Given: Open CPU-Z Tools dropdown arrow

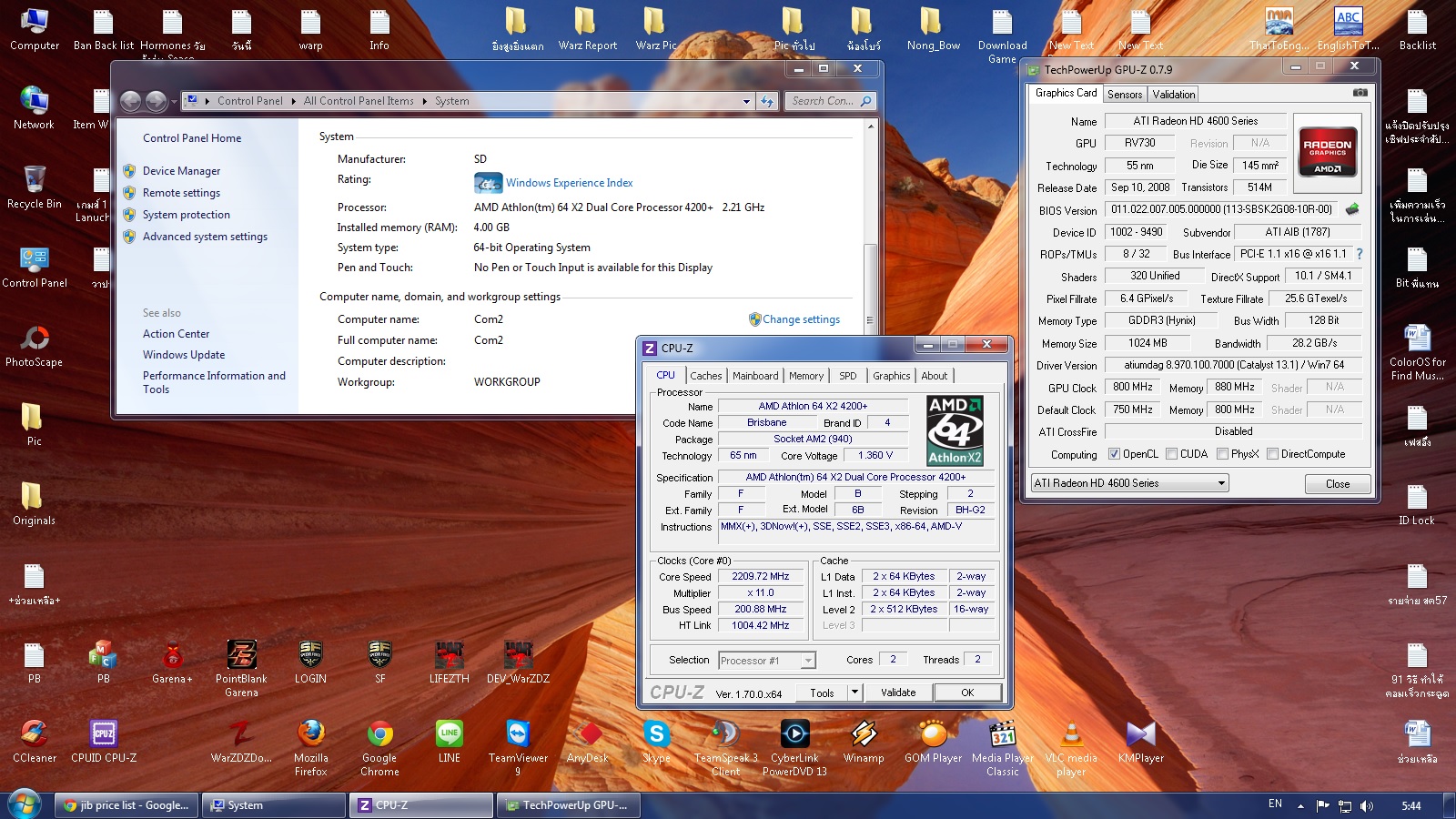Looking at the screenshot, I should point(854,693).
